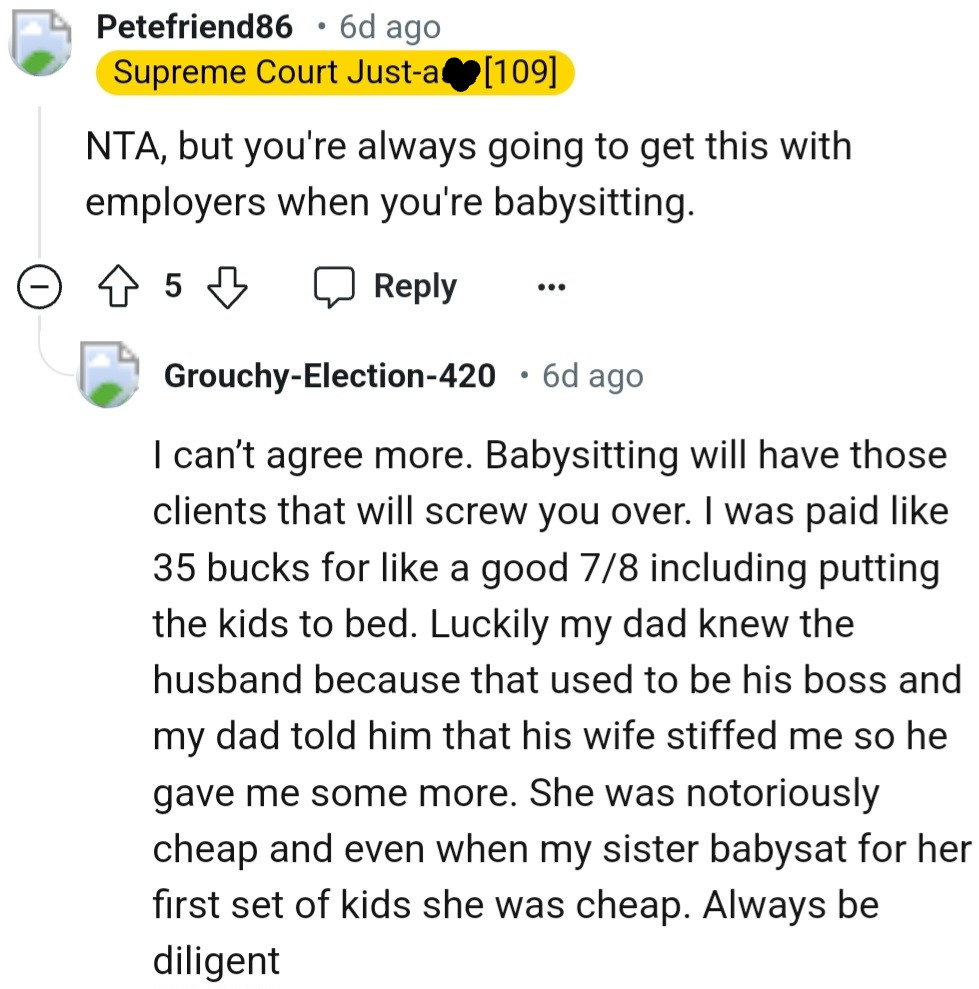
Task: Open Petefriend86's user profile link
Action: point(195,27)
